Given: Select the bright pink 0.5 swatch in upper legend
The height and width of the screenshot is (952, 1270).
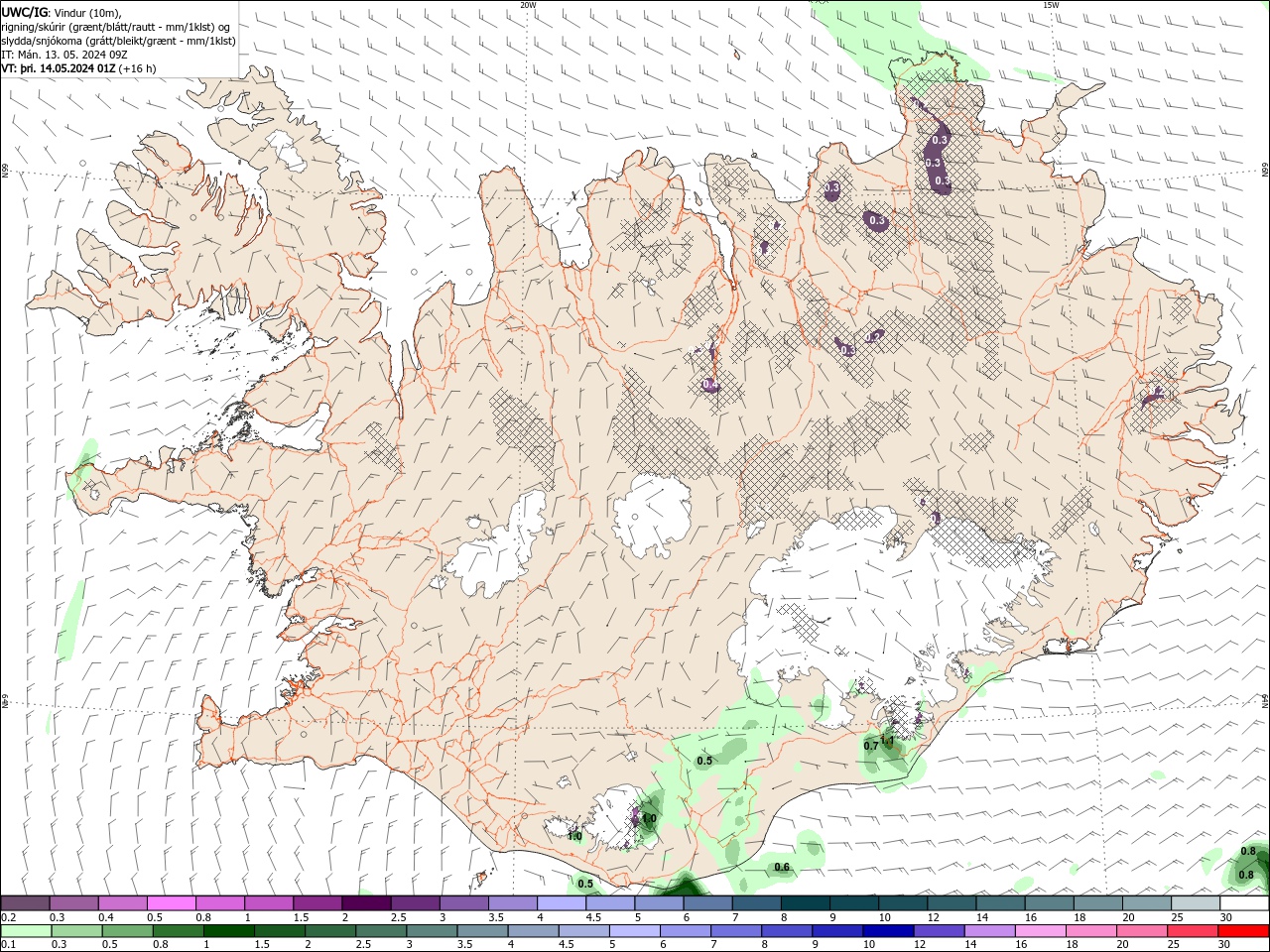Looking at the screenshot, I should click(x=172, y=903).
